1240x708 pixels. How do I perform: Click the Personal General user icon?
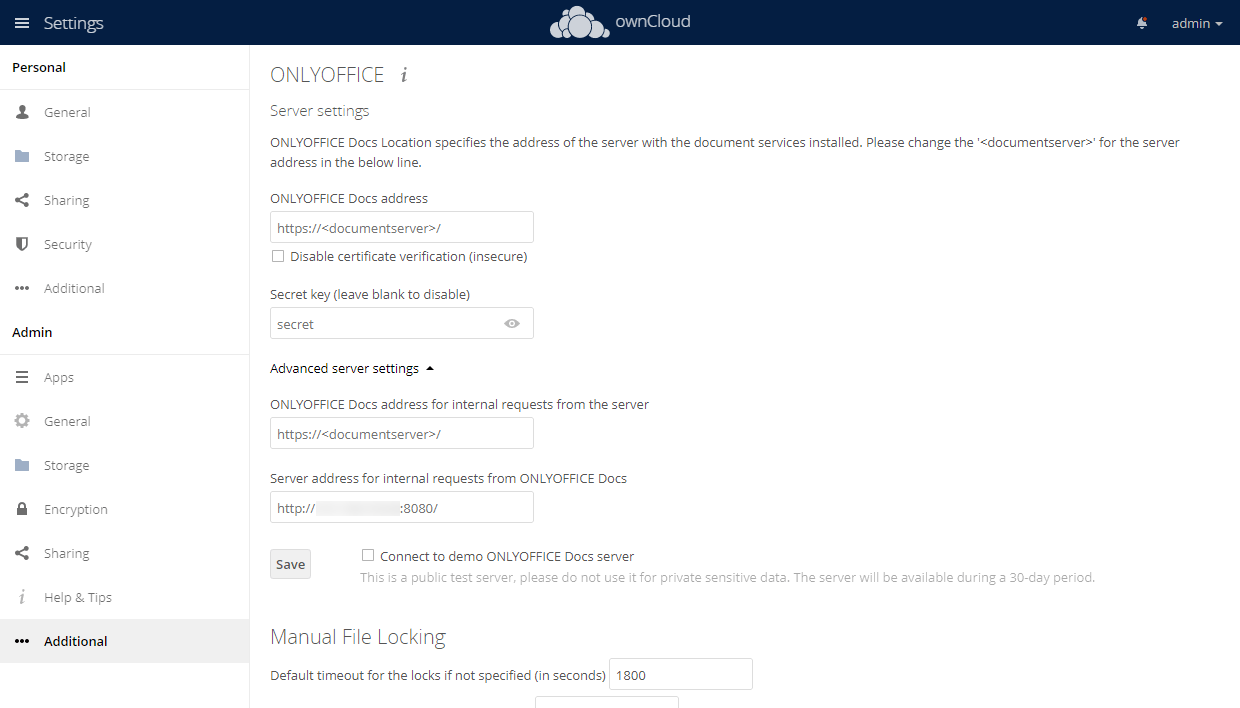pos(22,112)
